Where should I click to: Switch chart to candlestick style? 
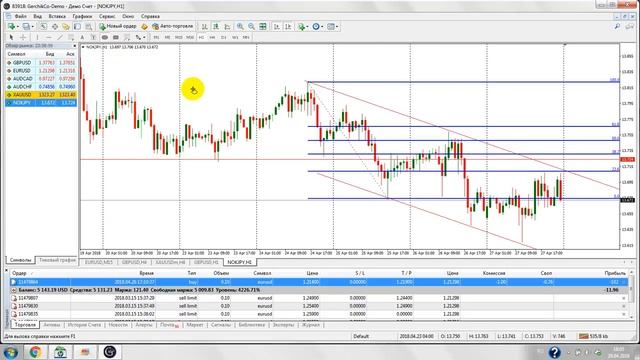click(216, 27)
